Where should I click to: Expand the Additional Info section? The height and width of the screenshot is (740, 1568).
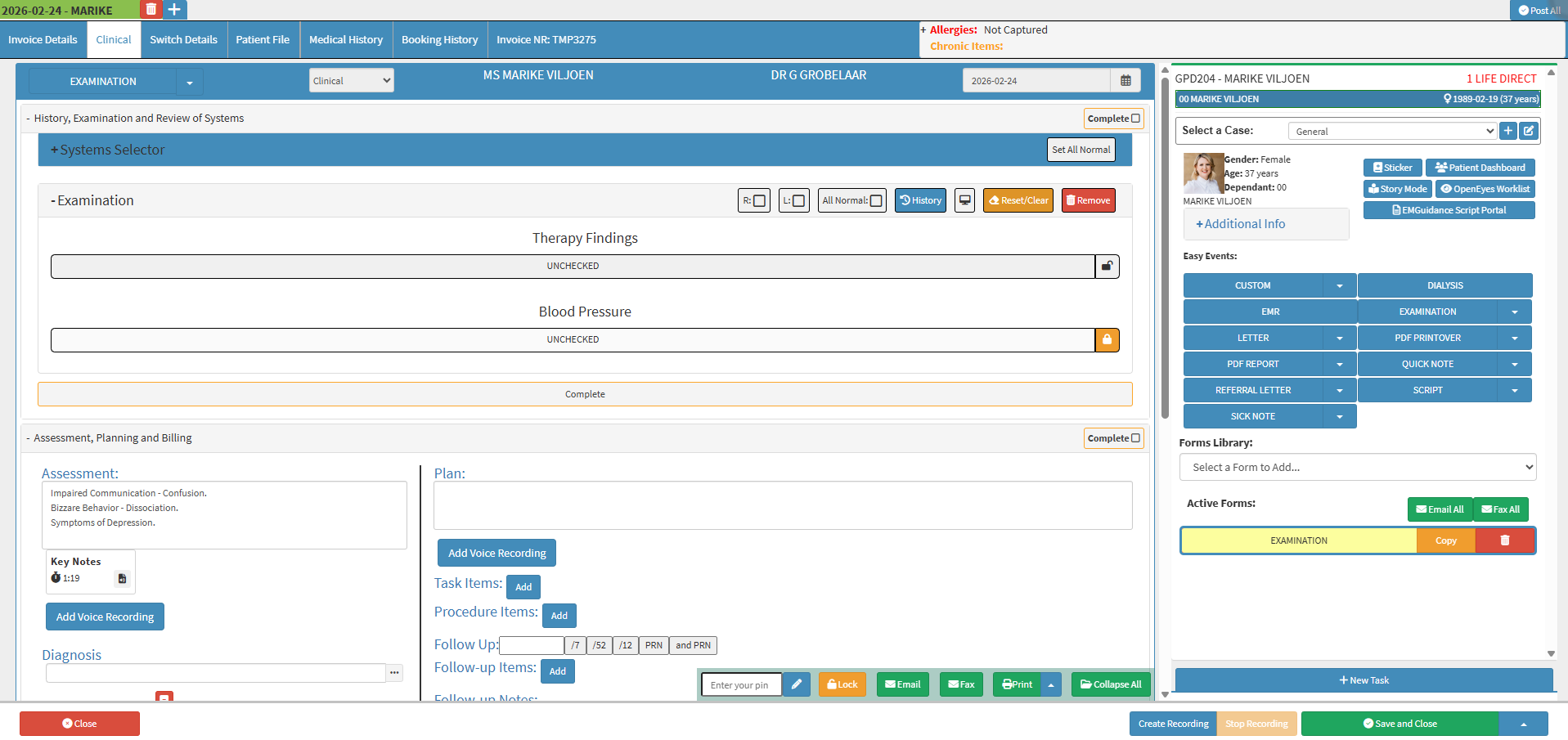pos(1241,224)
